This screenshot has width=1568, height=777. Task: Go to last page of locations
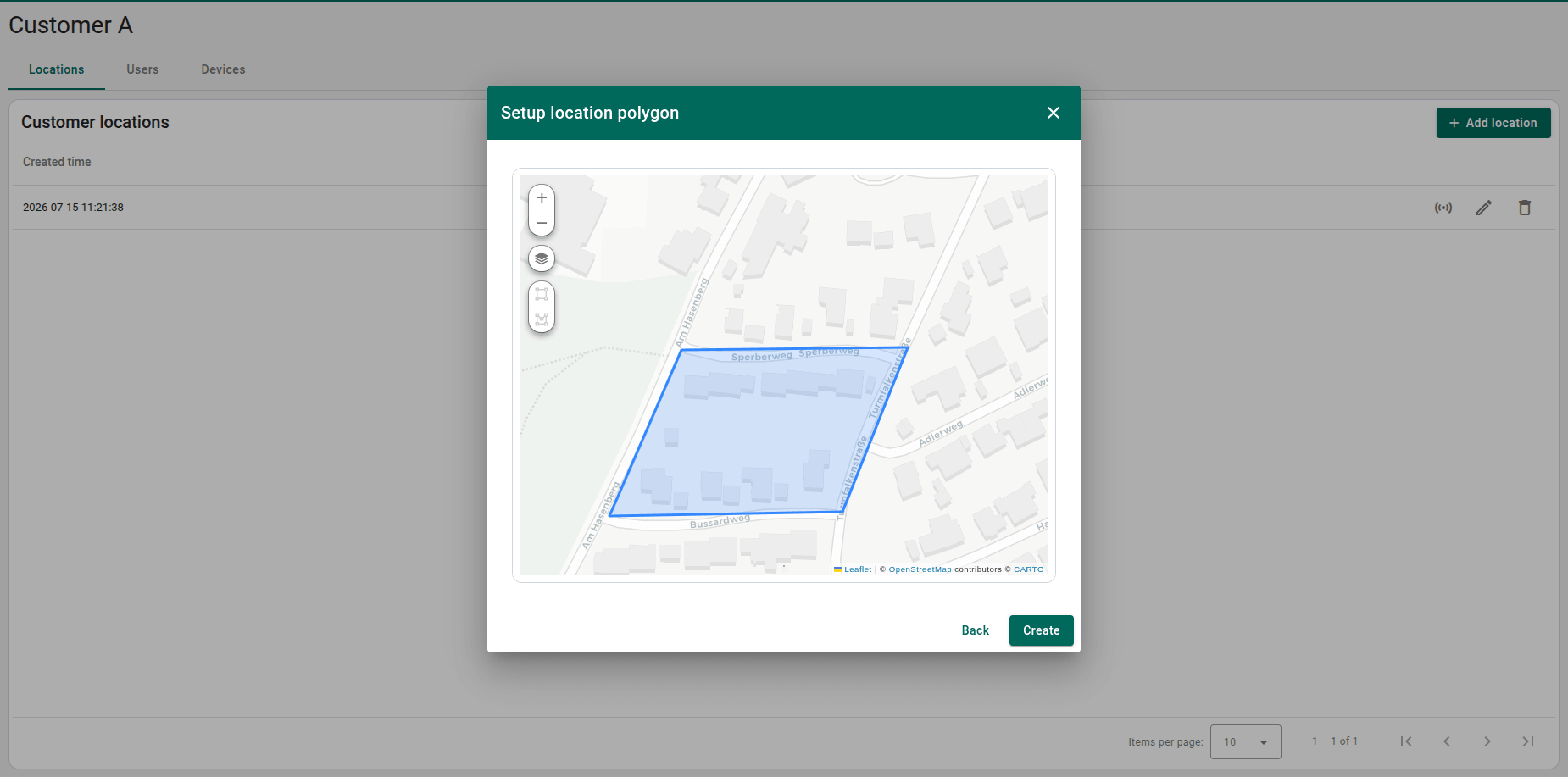click(1528, 741)
